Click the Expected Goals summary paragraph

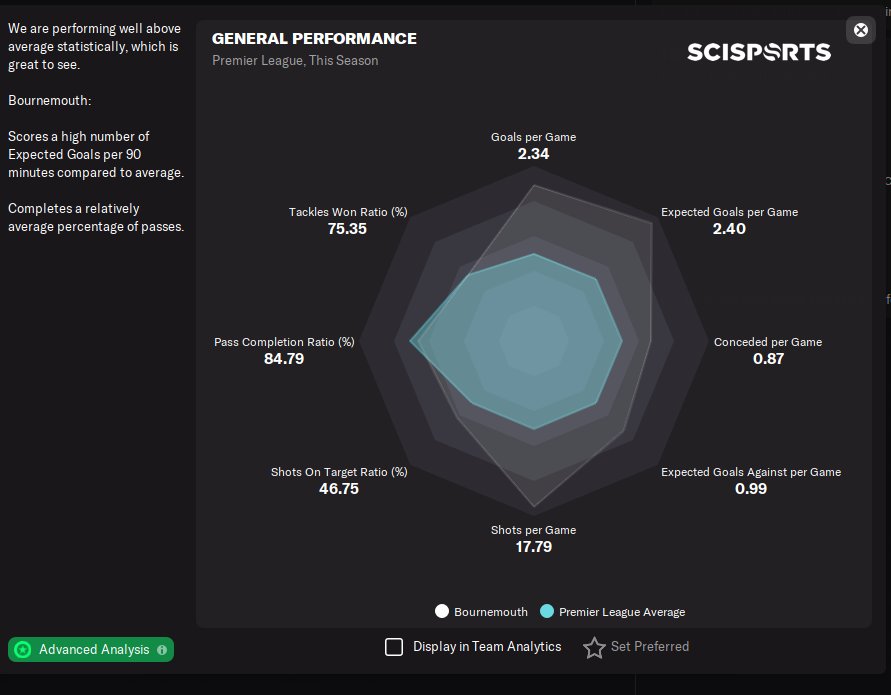[95, 154]
